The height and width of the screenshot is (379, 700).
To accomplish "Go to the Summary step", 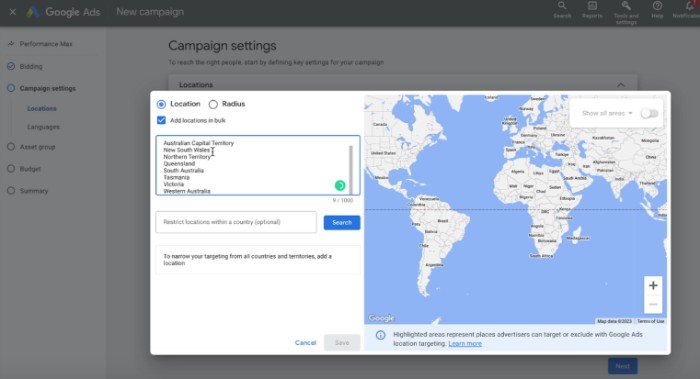I will (x=34, y=191).
